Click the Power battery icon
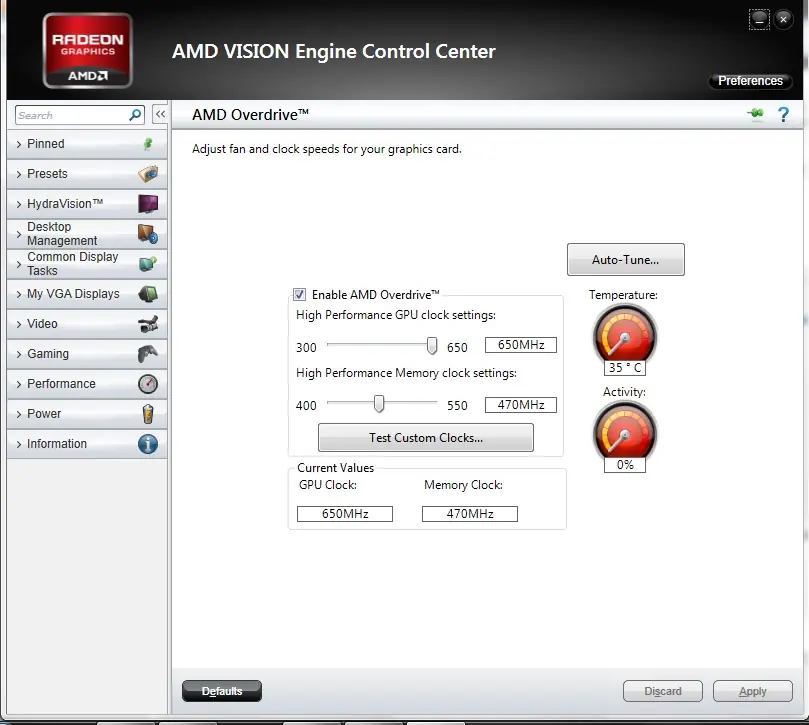Viewport: 809px width, 725px height. pos(148,414)
